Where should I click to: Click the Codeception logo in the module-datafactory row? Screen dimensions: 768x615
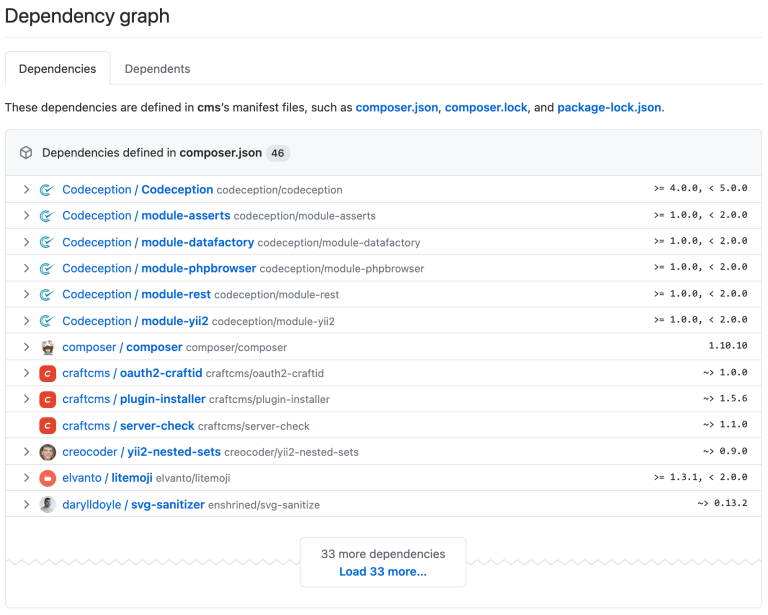[47, 242]
